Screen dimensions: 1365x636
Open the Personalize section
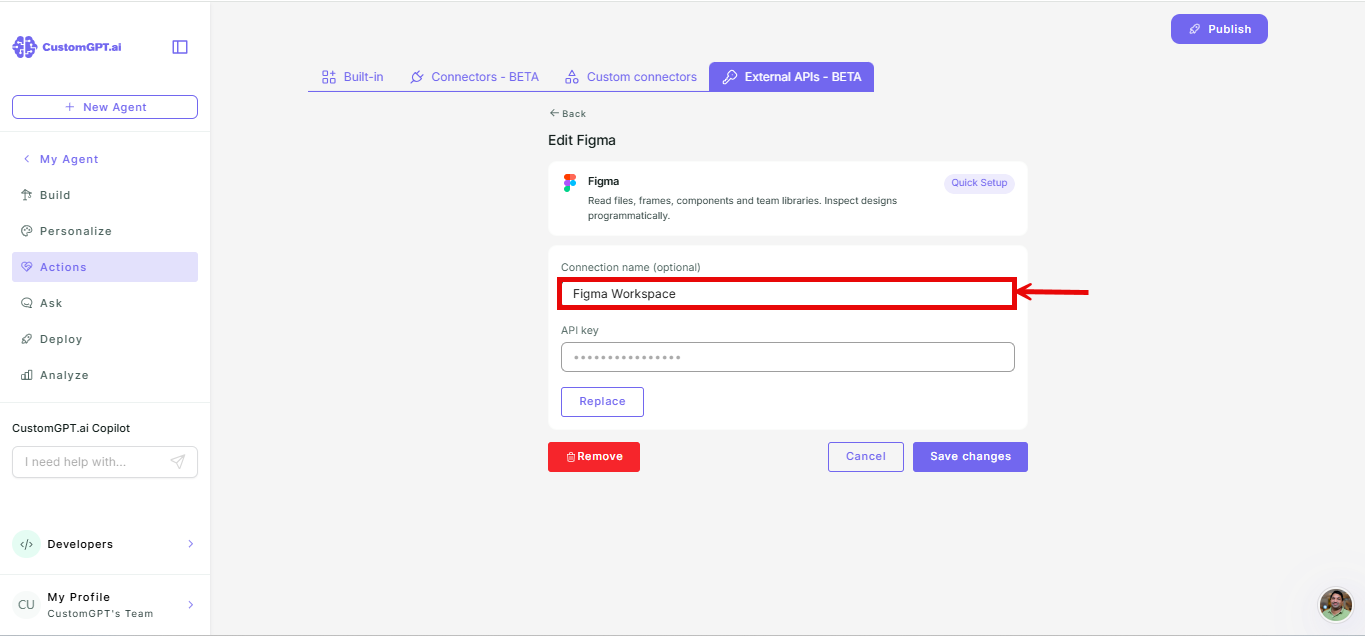click(105, 231)
